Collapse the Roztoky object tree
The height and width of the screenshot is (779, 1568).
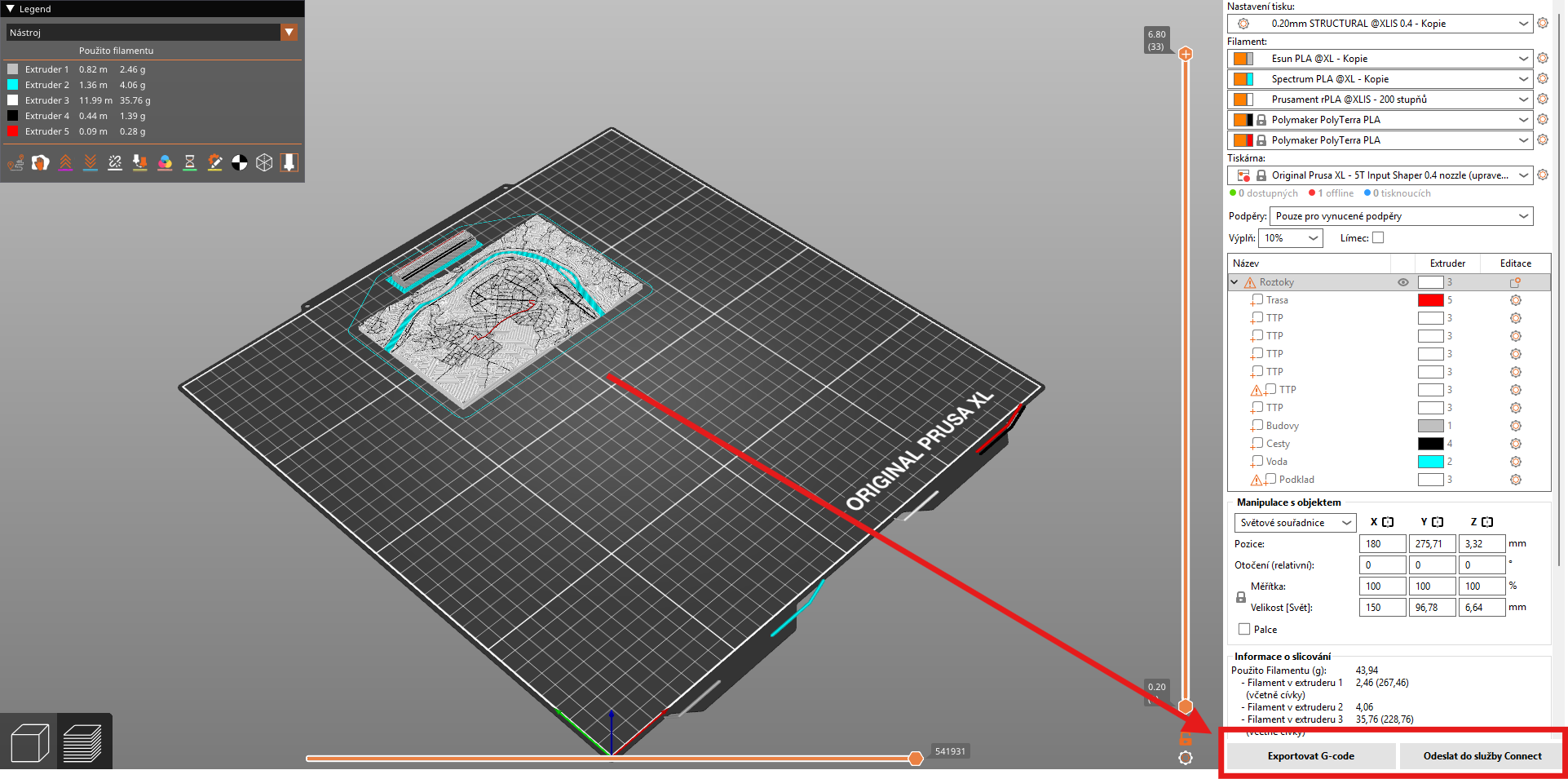1235,282
